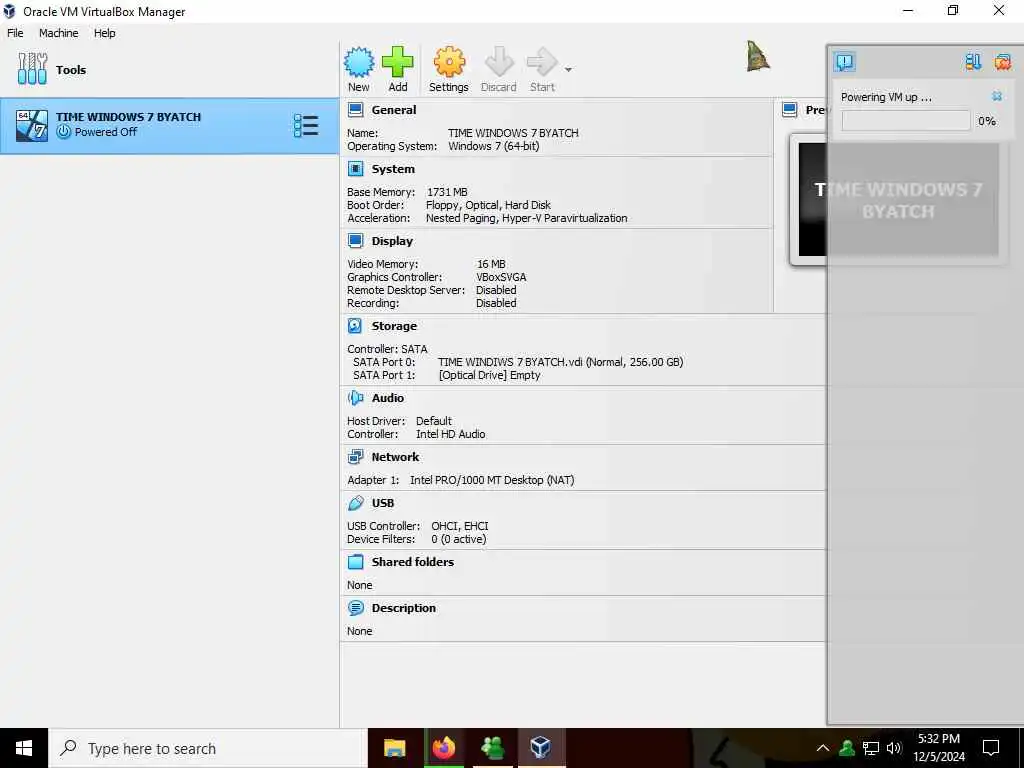Image resolution: width=1024 pixels, height=768 pixels.
Task: Click the Powering VM up progress bar
Action: pyautogui.click(x=906, y=121)
